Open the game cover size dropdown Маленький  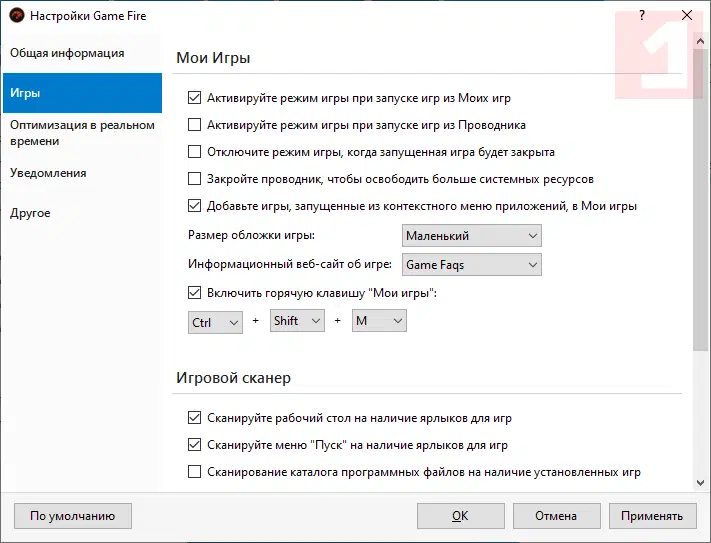click(471, 236)
